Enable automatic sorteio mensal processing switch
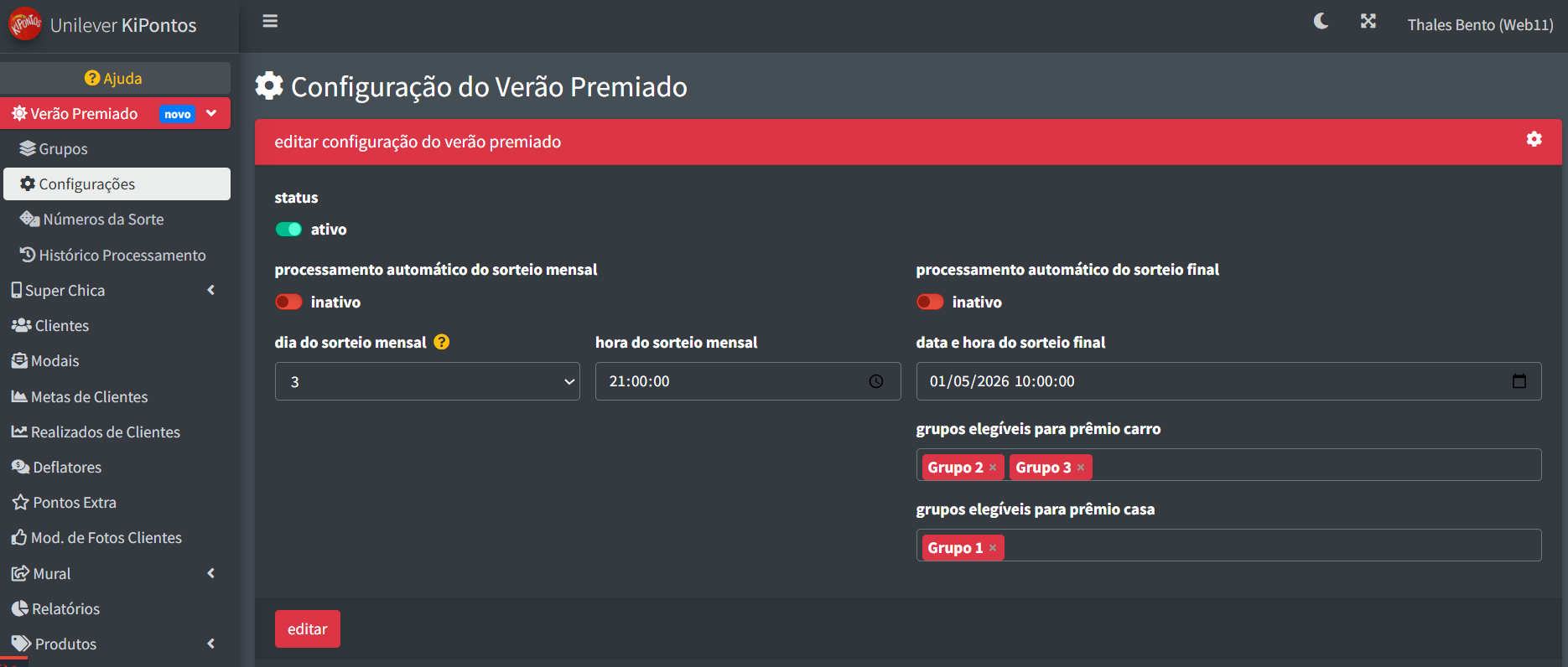Screen dimensions: 1568x667 pyautogui.click(x=288, y=302)
